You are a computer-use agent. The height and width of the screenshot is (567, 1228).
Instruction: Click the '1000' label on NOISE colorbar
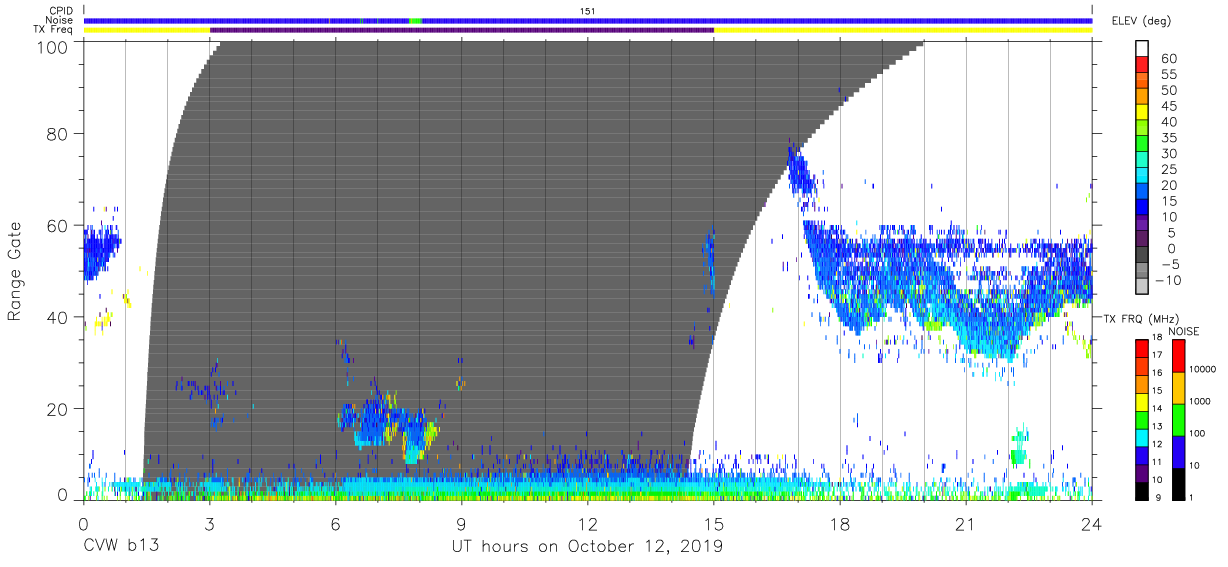point(1201,401)
